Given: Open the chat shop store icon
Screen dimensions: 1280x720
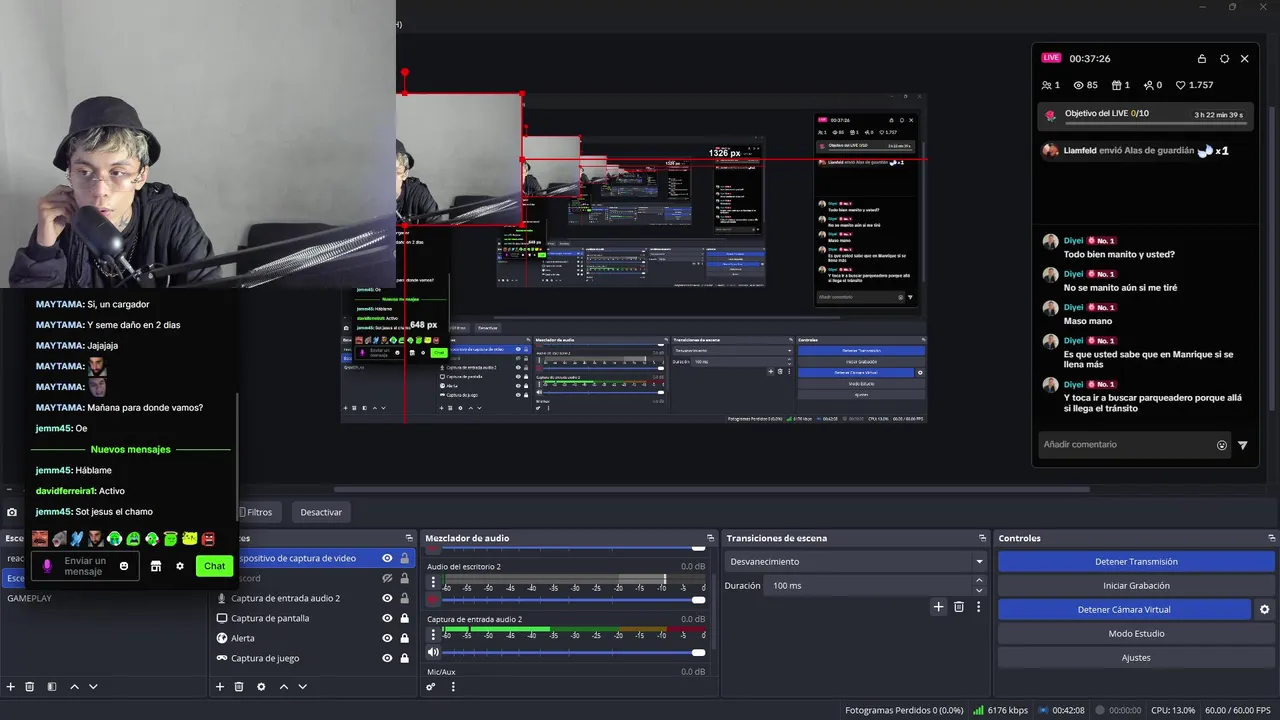Looking at the screenshot, I should (156, 566).
